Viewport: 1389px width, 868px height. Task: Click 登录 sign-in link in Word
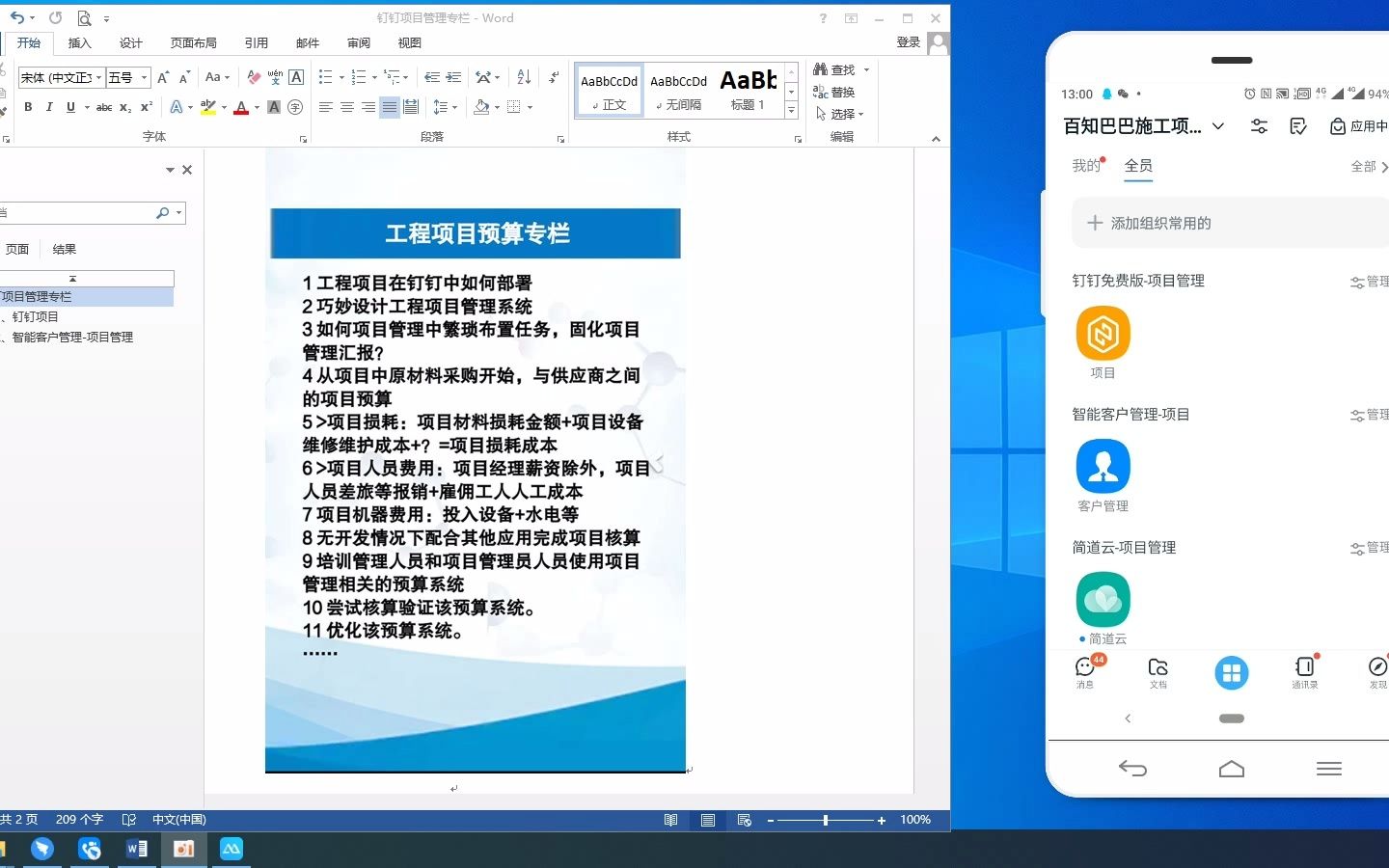tap(909, 42)
